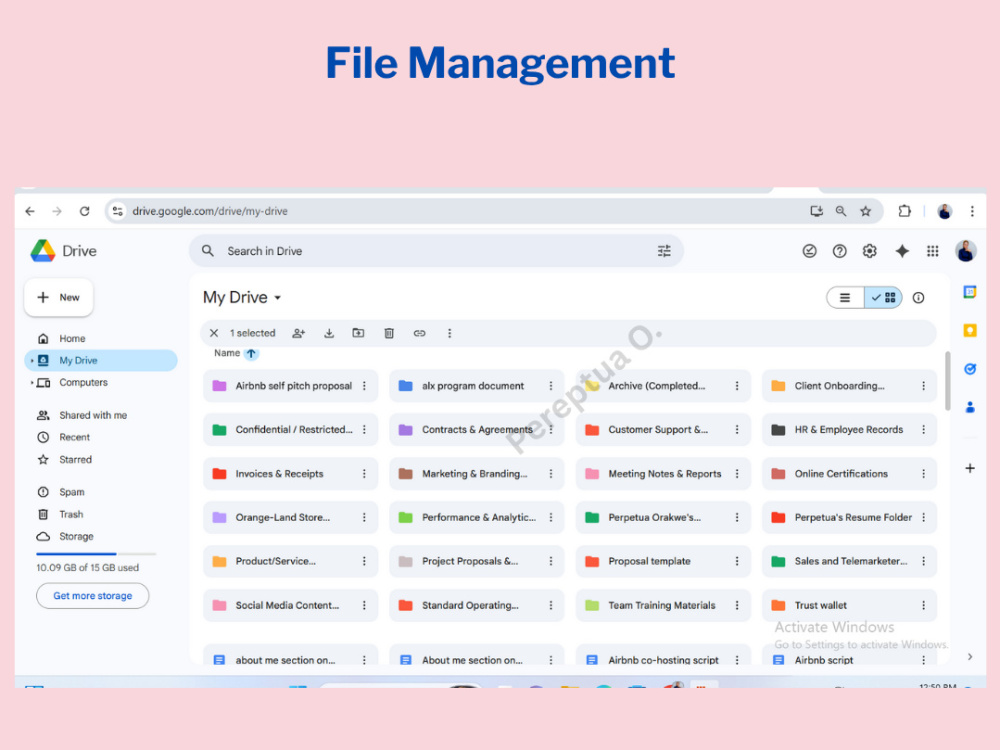Screen dimensions: 1000x750
Task: Open the browser extensions puzzle icon
Action: point(904,211)
